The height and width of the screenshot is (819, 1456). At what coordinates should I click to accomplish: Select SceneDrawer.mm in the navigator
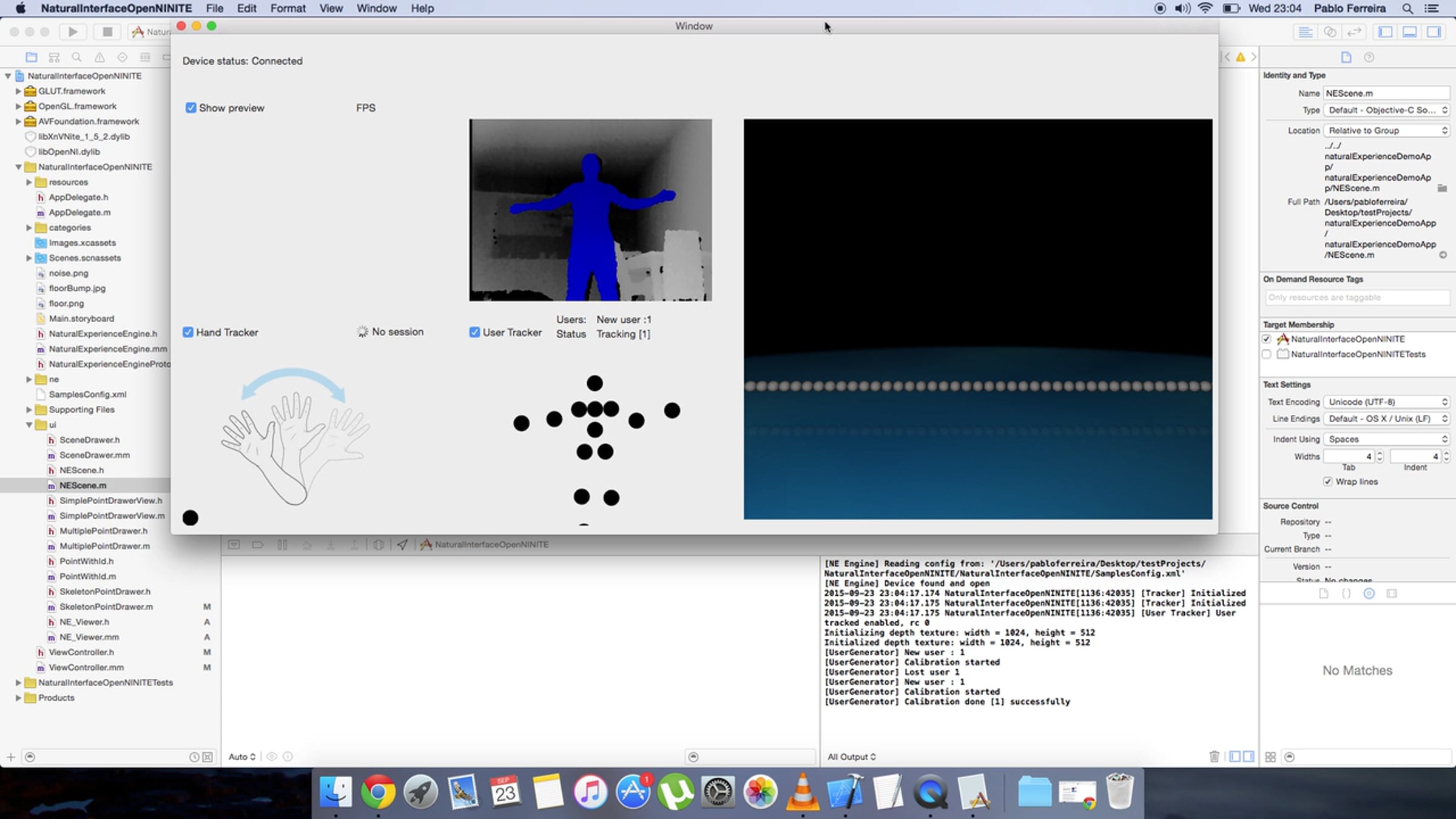(x=95, y=455)
